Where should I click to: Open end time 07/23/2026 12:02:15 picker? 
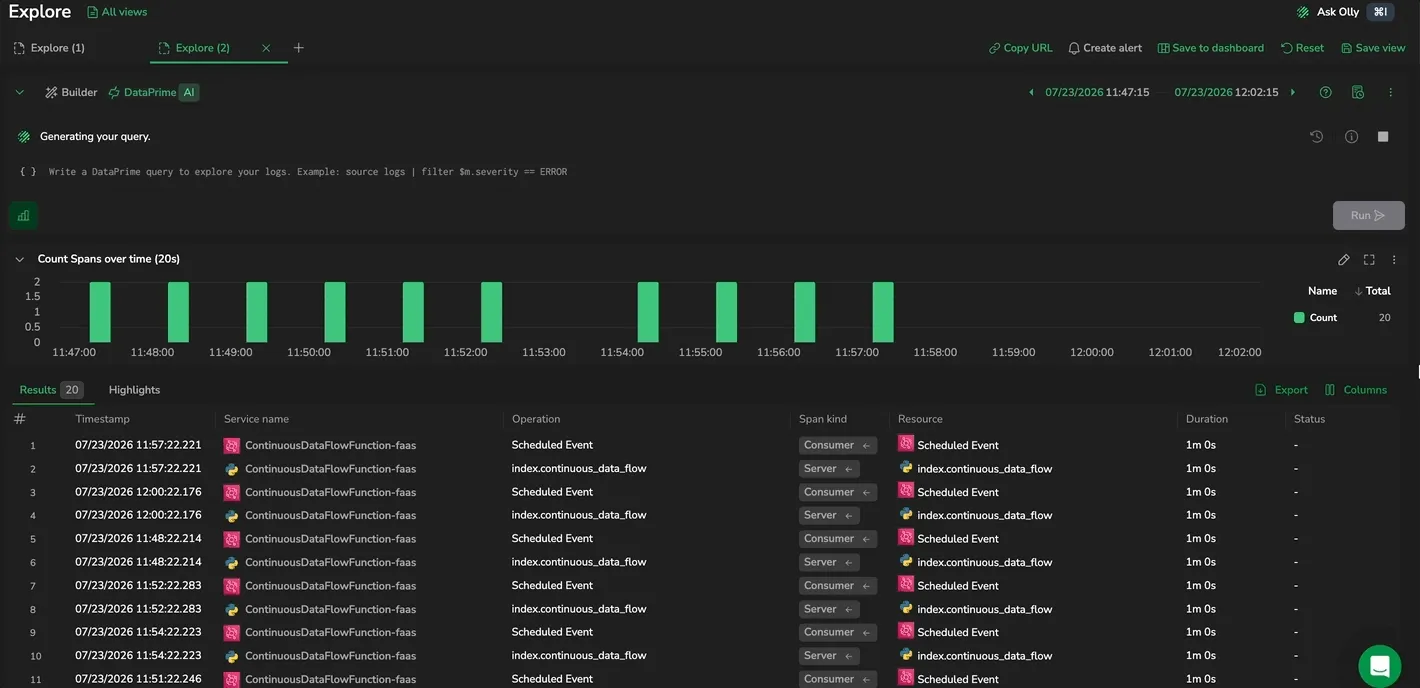click(x=1226, y=92)
